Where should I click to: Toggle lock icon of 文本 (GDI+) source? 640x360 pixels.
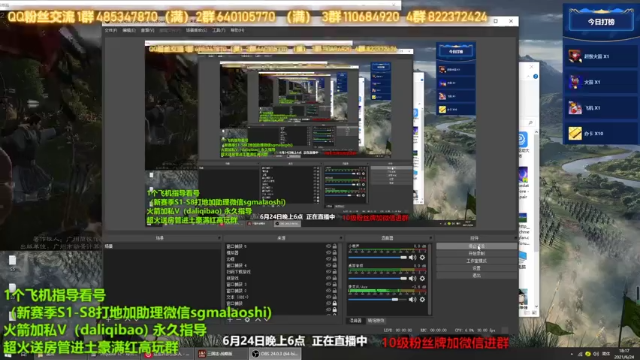[335, 297]
